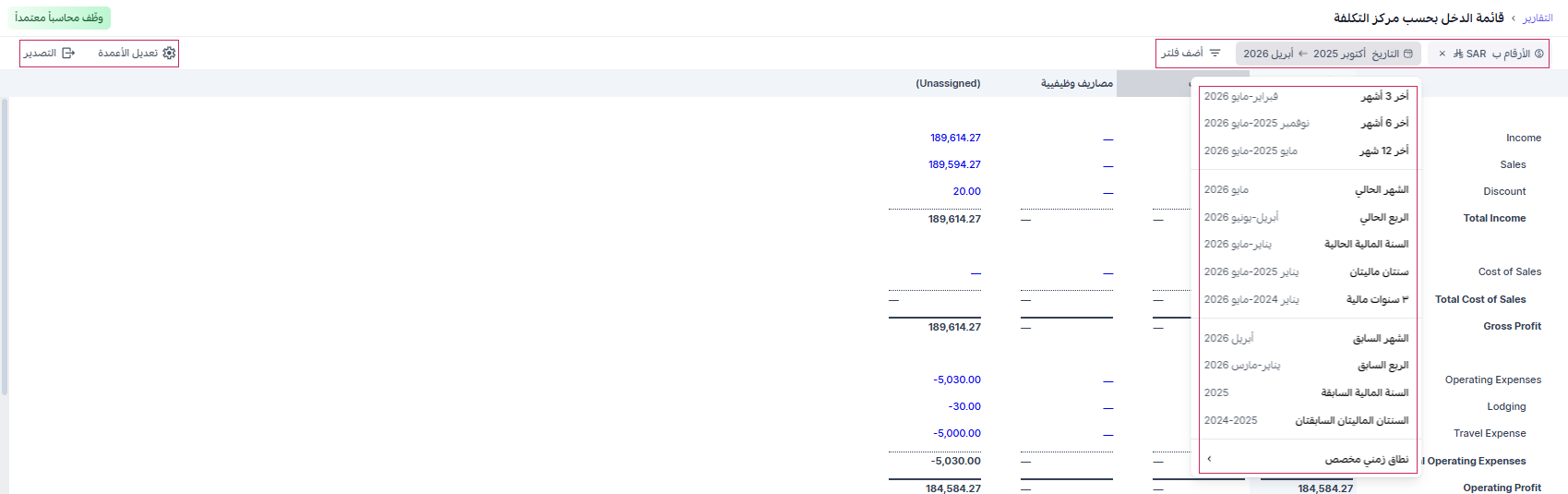The image size is (1568, 494).
Task: Click the (Unassigned) column header
Action: click(x=948, y=83)
